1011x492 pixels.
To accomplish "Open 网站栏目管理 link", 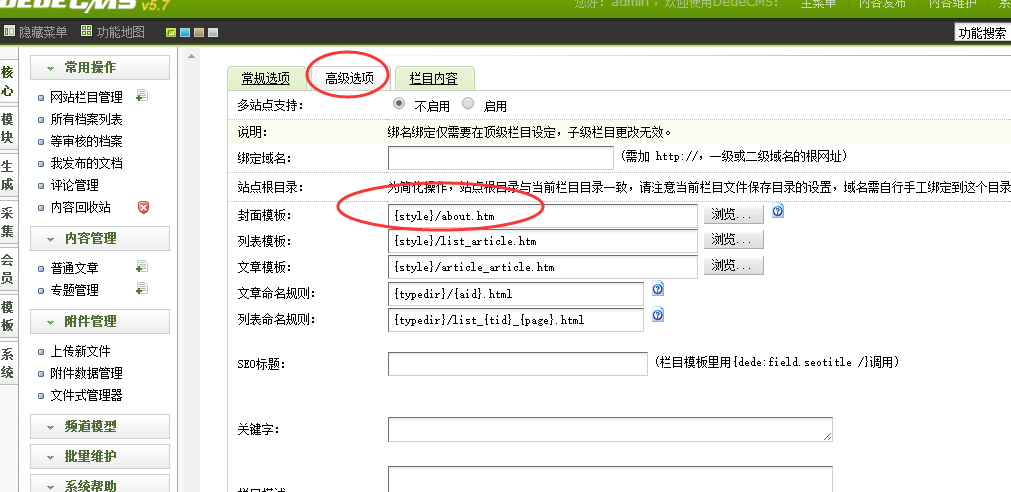I will tap(86, 97).
